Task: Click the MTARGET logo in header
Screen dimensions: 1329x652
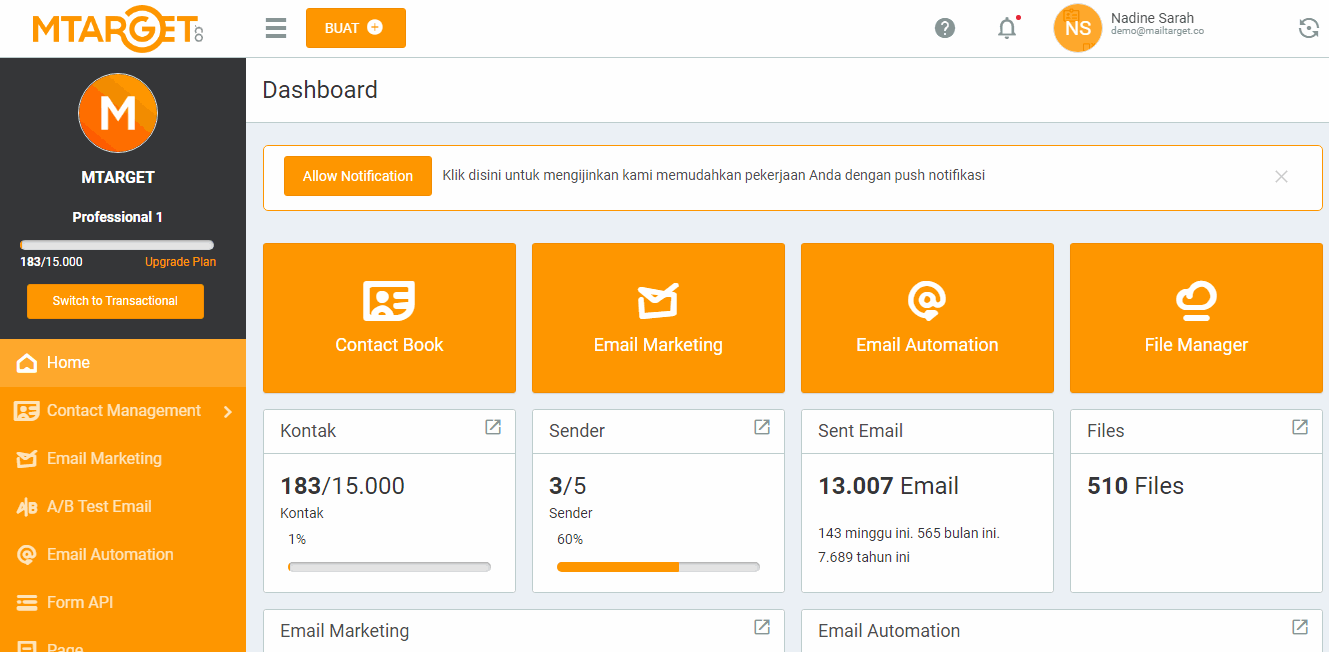Action: point(118,28)
